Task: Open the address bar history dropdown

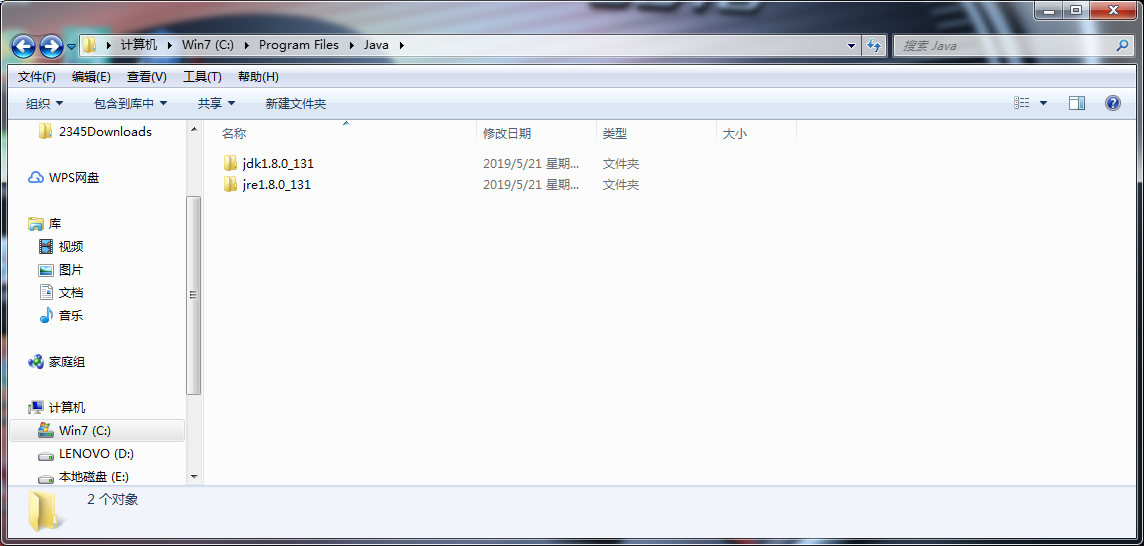Action: (x=851, y=45)
